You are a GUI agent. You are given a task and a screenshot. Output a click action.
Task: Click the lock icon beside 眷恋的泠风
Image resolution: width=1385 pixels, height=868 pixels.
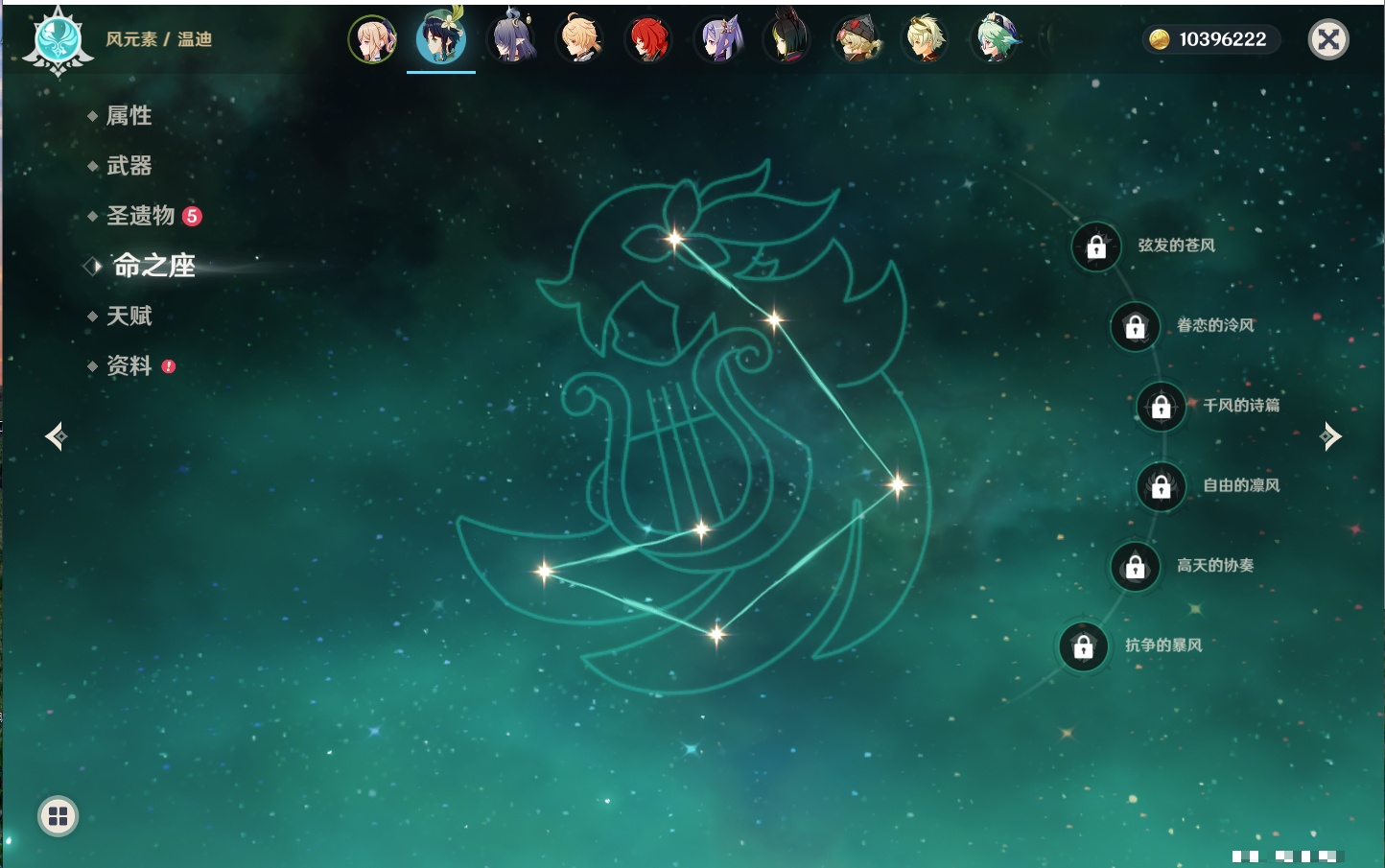point(1136,327)
